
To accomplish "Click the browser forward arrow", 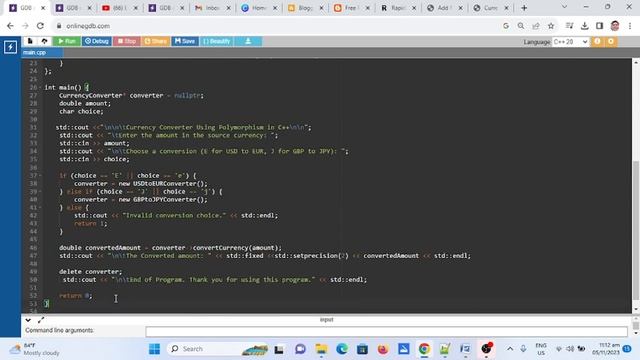I will click(x=25, y=26).
